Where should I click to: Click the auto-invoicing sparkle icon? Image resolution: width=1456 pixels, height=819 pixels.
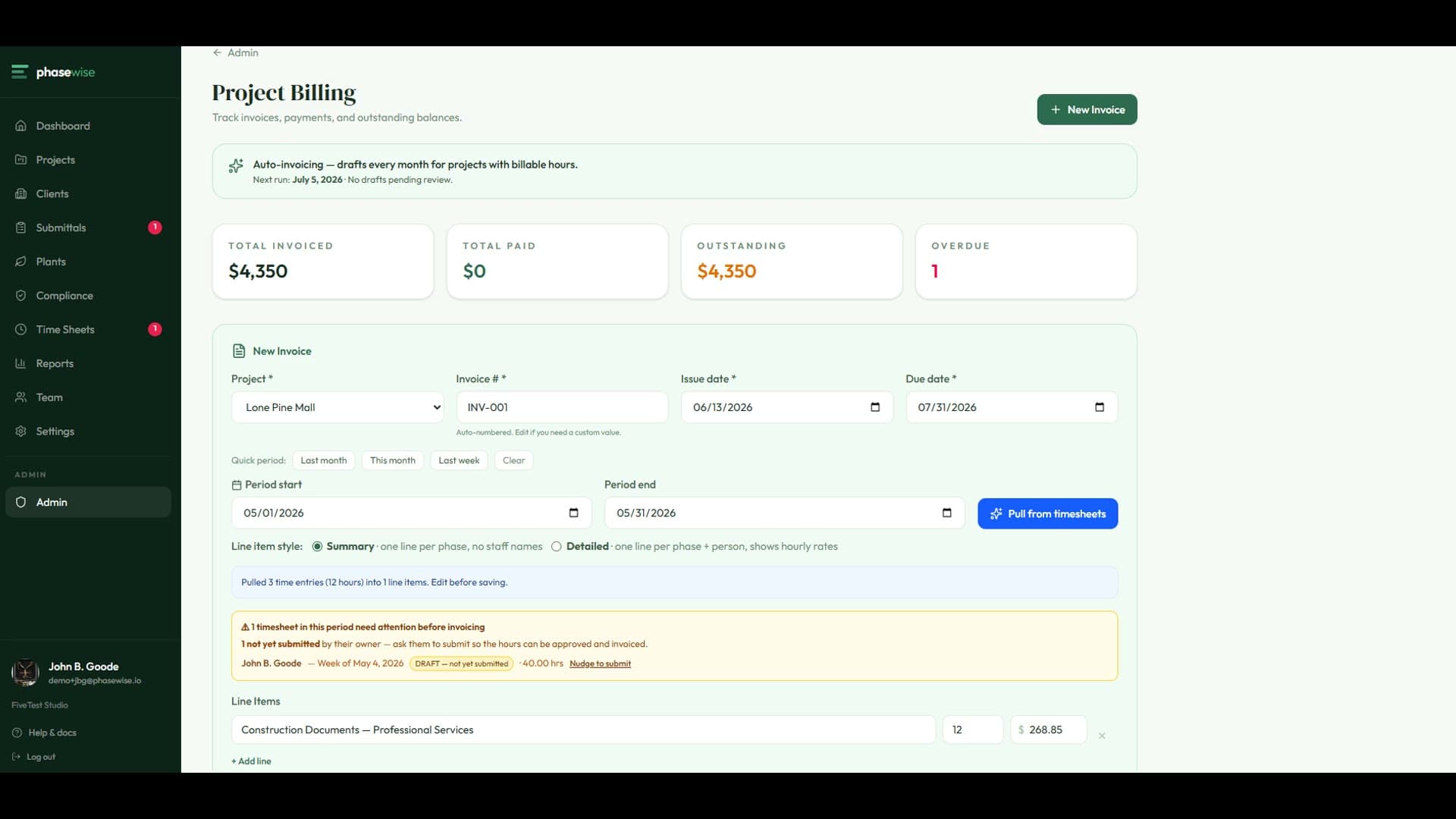pos(236,165)
